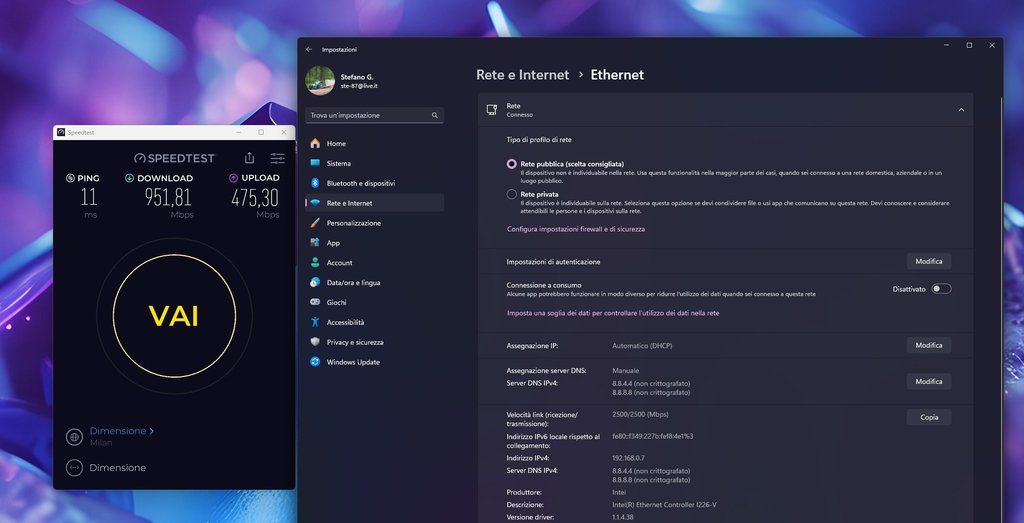Viewport: 1024px width, 523px height.
Task: Click the 1.1.4.38 driver version
Action: (625, 517)
